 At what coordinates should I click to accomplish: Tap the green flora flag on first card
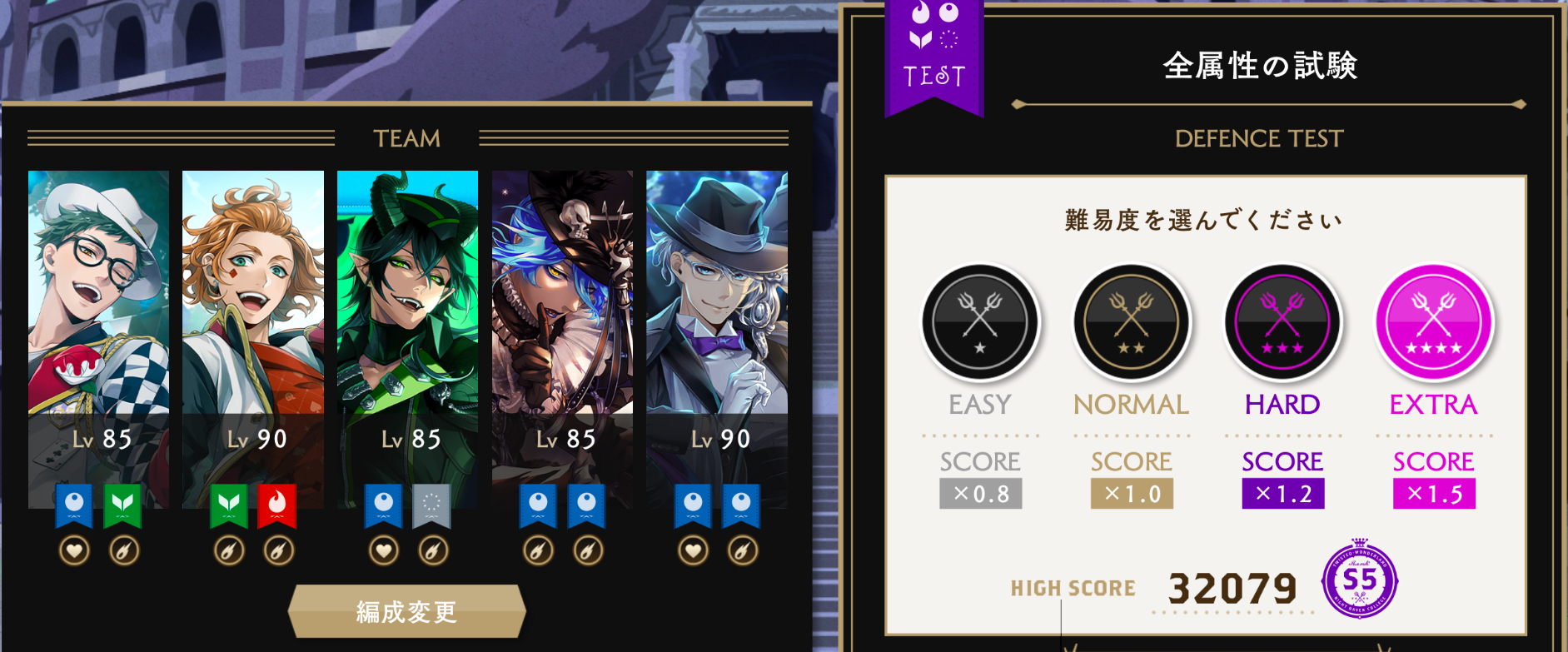pos(122,505)
